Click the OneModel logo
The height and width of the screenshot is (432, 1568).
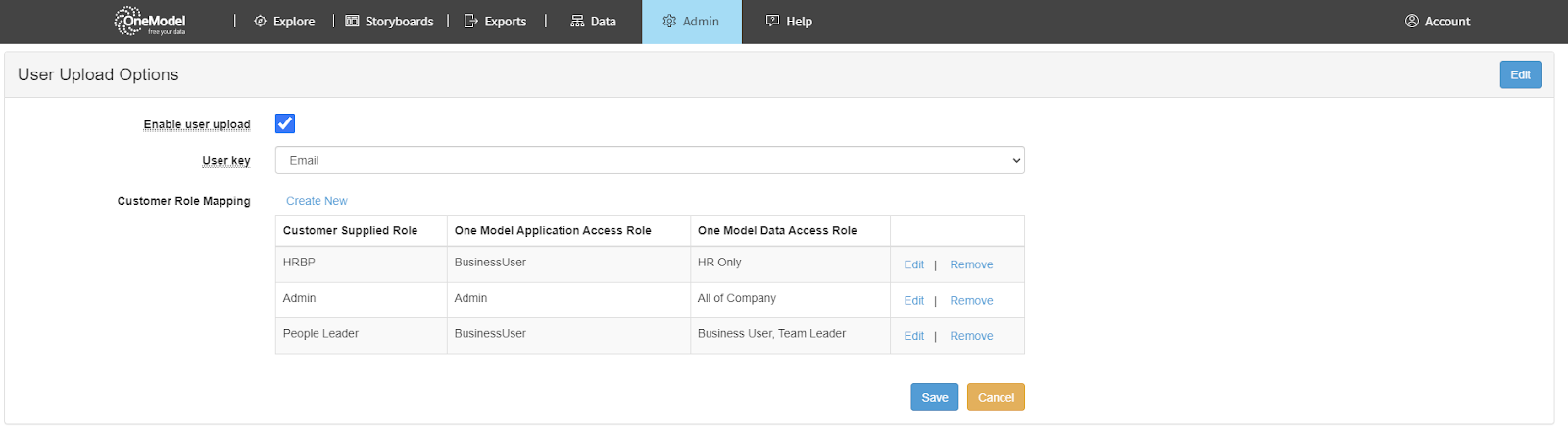pyautogui.click(x=149, y=21)
